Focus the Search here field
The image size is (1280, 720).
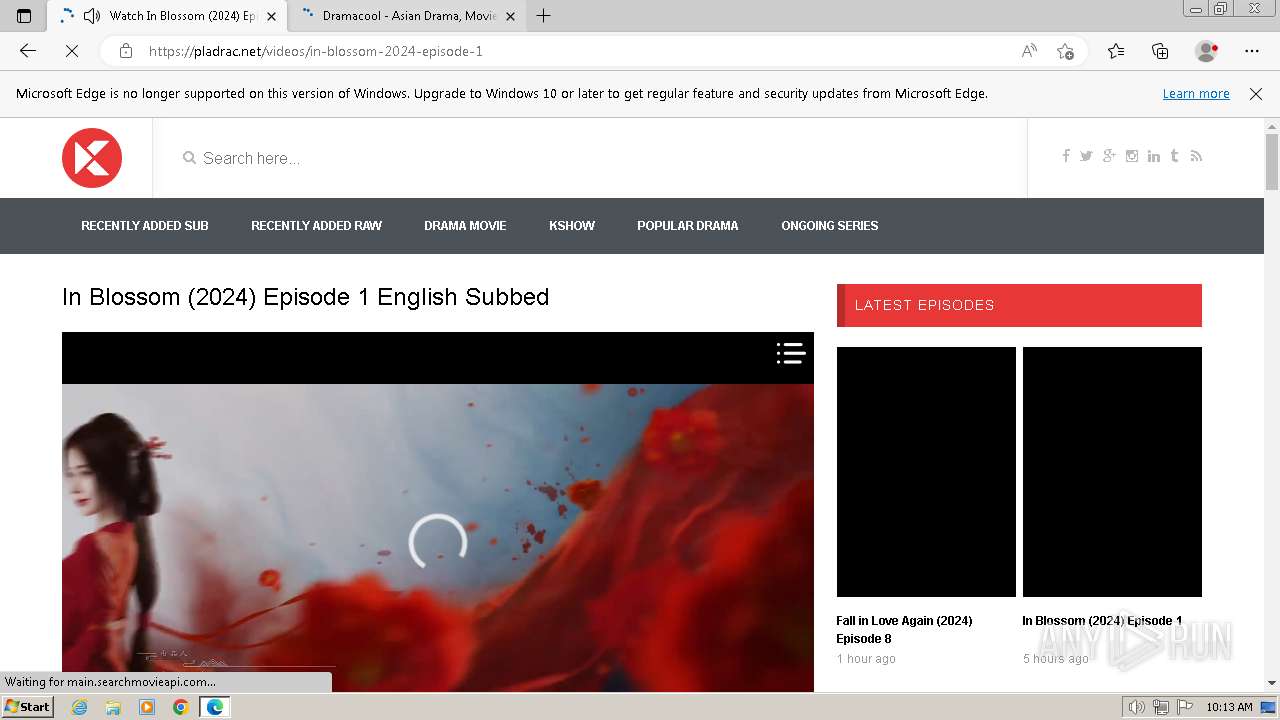click(x=590, y=158)
